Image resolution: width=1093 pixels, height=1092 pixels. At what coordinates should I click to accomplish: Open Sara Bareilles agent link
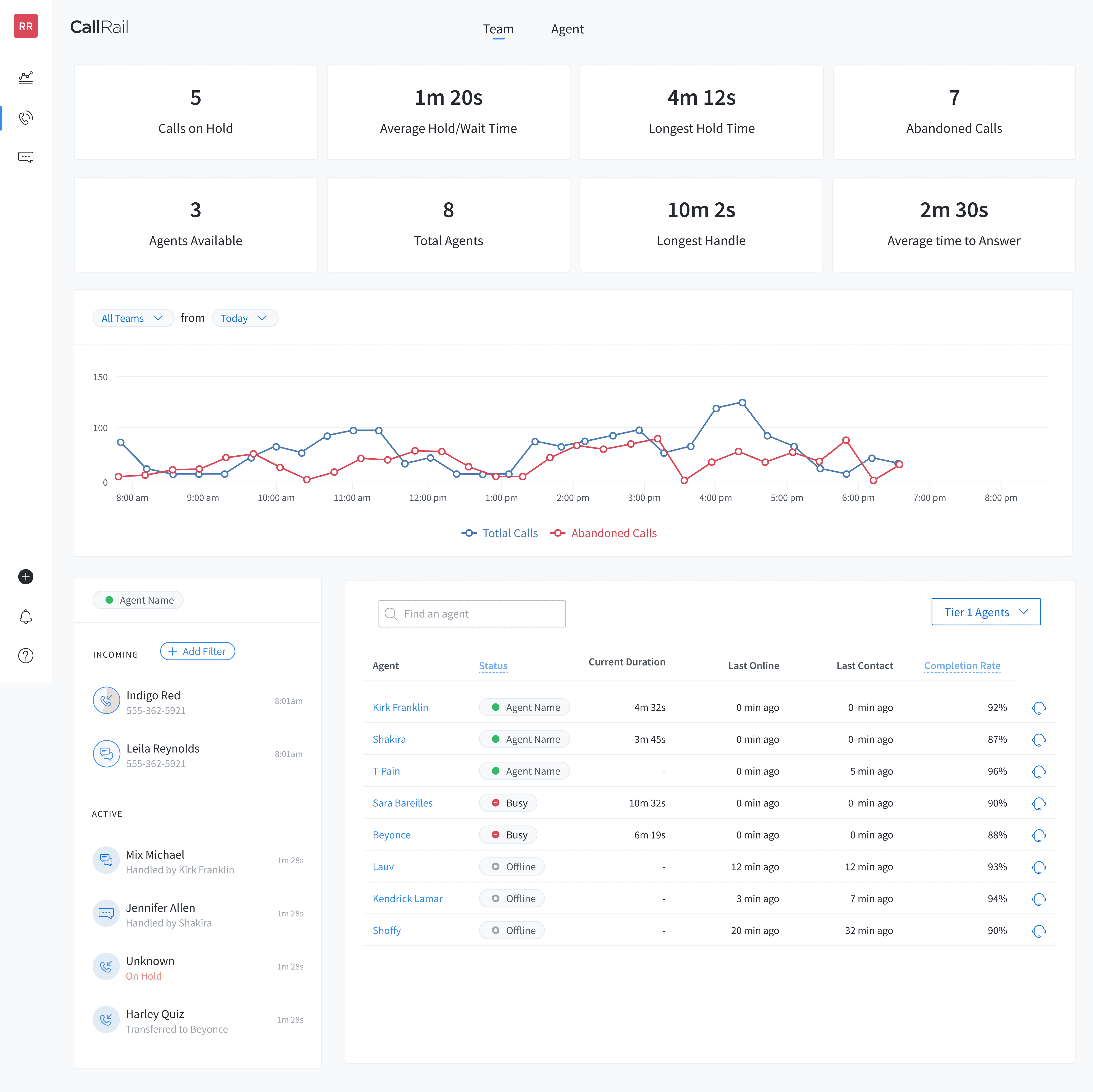pyautogui.click(x=402, y=803)
